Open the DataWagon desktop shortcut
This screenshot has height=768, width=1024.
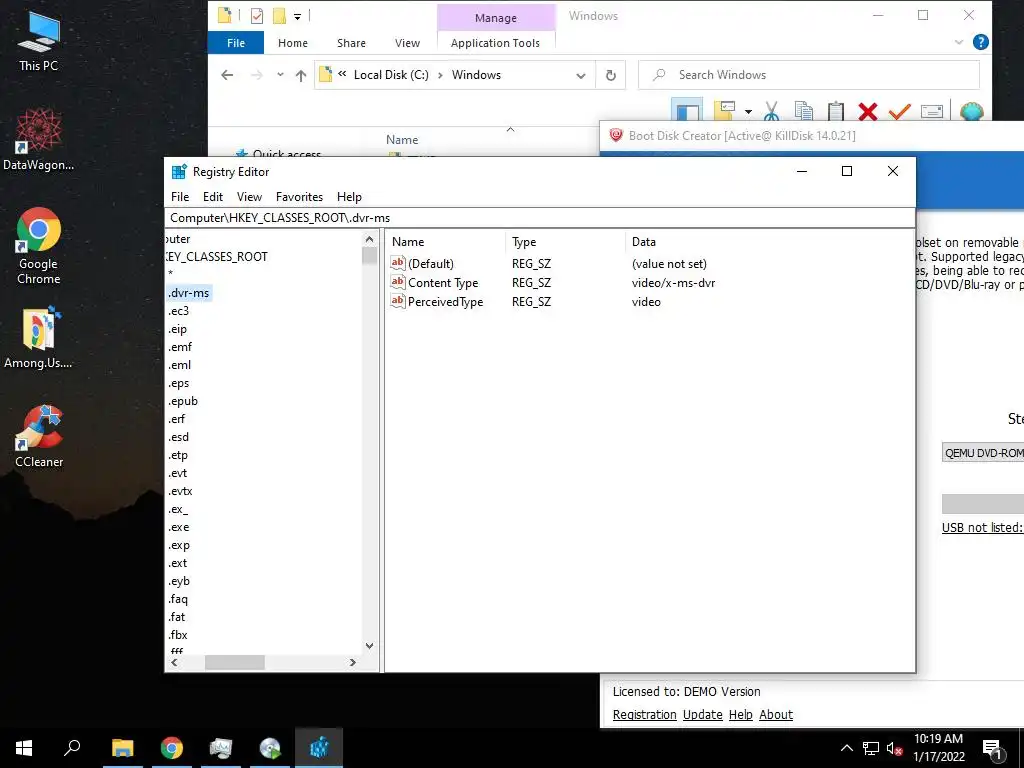pos(39,140)
